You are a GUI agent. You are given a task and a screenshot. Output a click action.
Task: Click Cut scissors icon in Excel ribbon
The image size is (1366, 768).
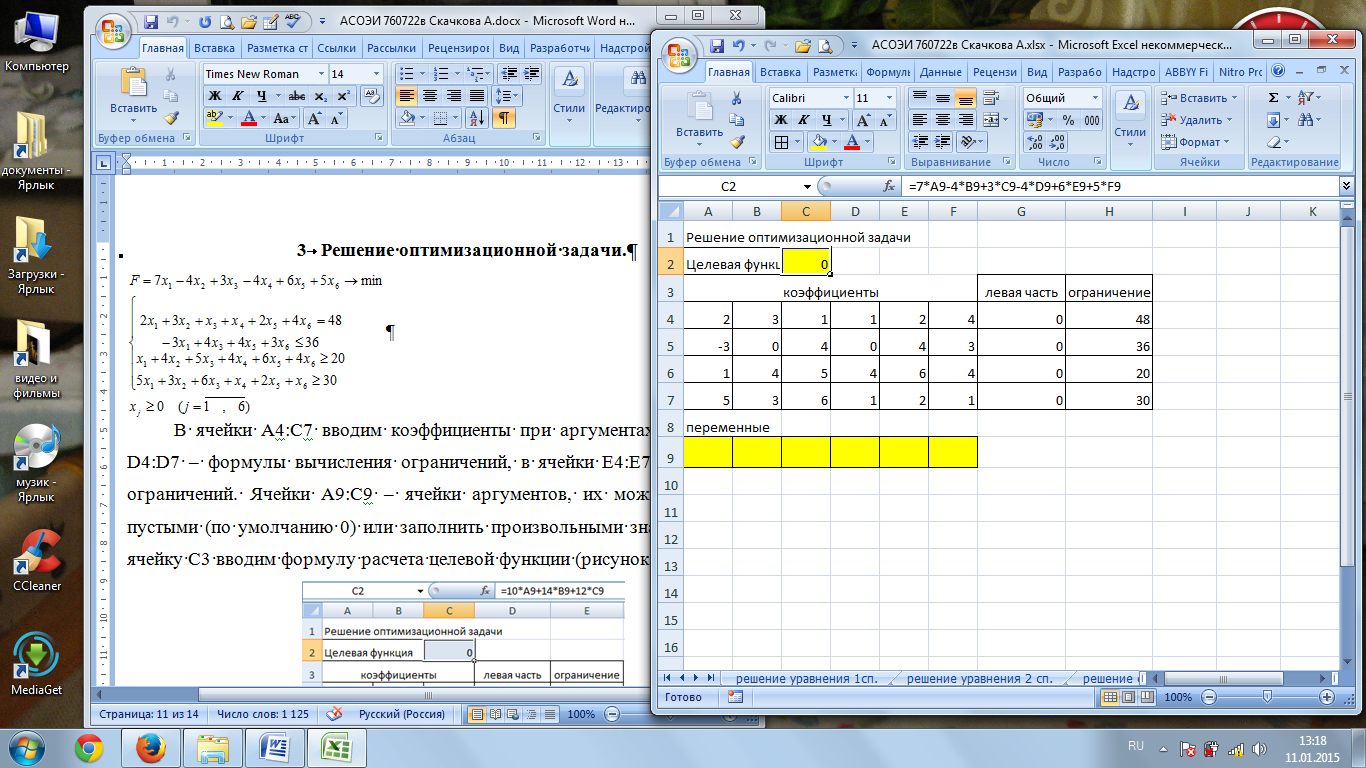(736, 99)
